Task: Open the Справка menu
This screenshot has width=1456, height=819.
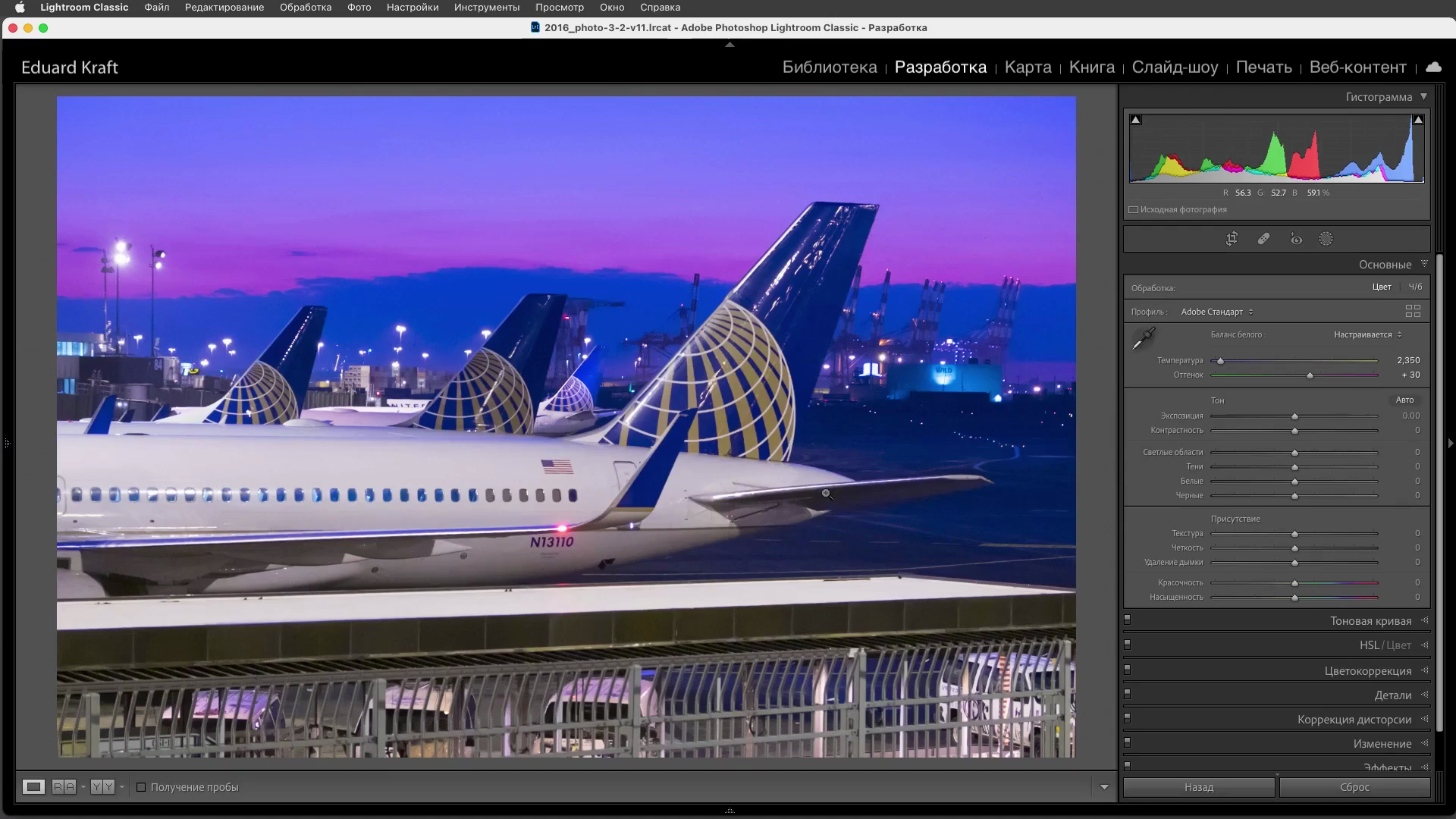Action: click(660, 8)
